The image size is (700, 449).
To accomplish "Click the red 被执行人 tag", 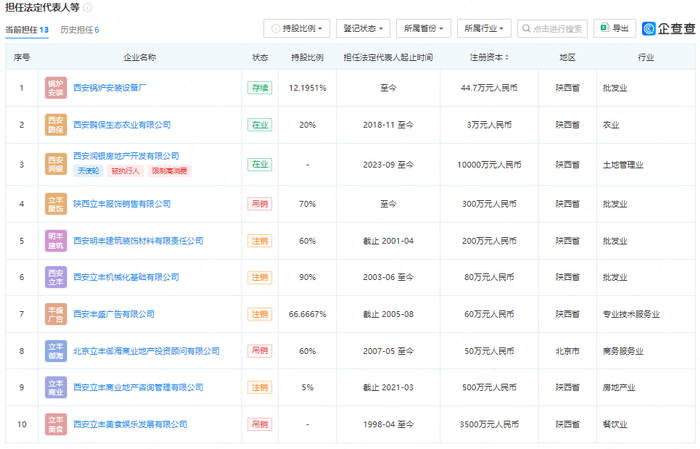I will [x=125, y=171].
